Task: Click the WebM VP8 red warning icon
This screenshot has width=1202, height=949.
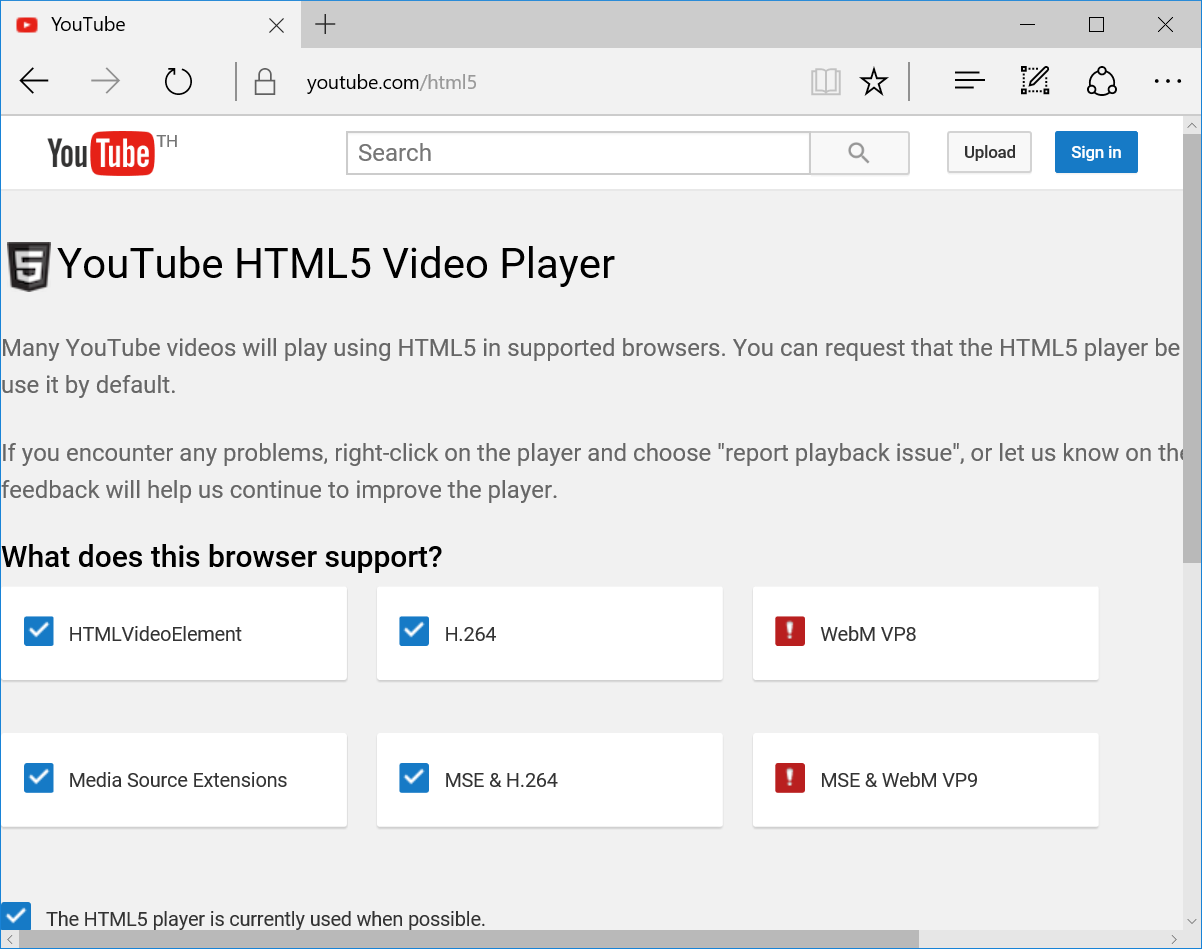Action: point(790,631)
